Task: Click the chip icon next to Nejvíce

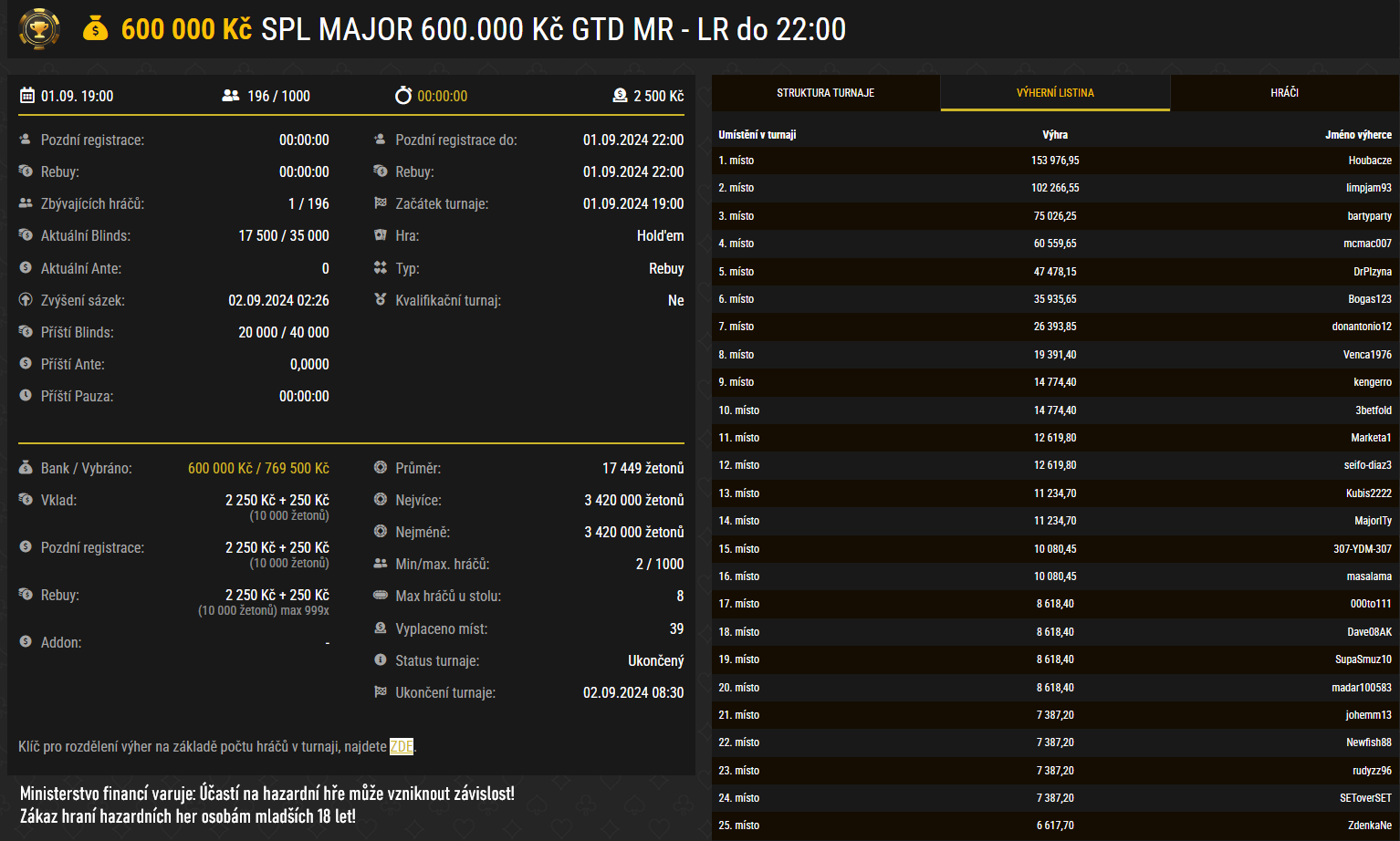Action: click(381, 500)
